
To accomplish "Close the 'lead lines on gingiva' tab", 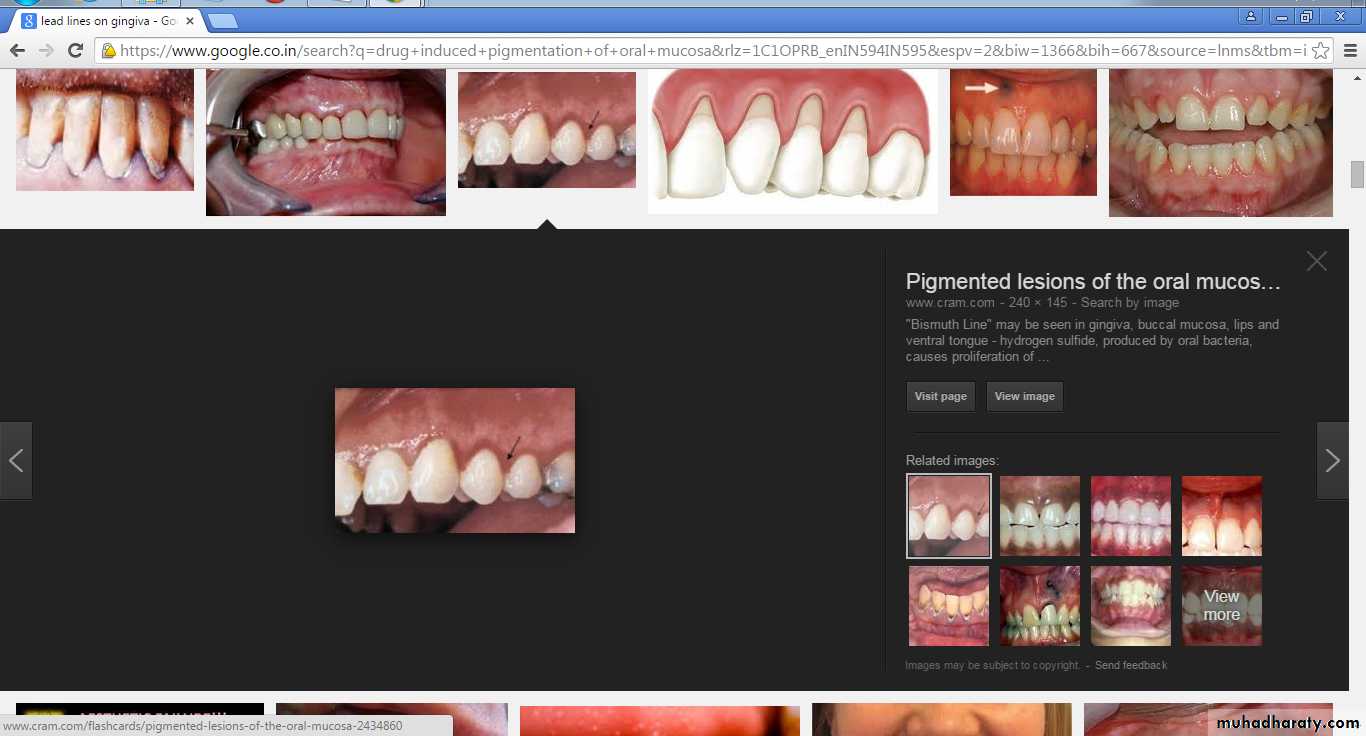I will click(190, 20).
